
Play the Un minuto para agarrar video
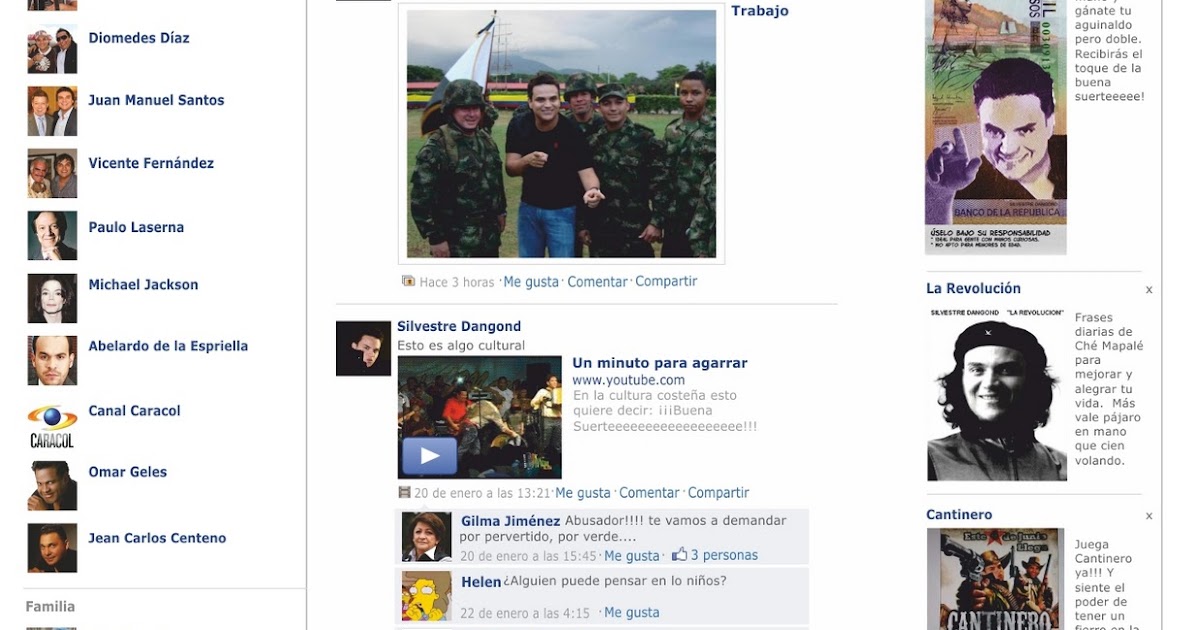click(429, 456)
